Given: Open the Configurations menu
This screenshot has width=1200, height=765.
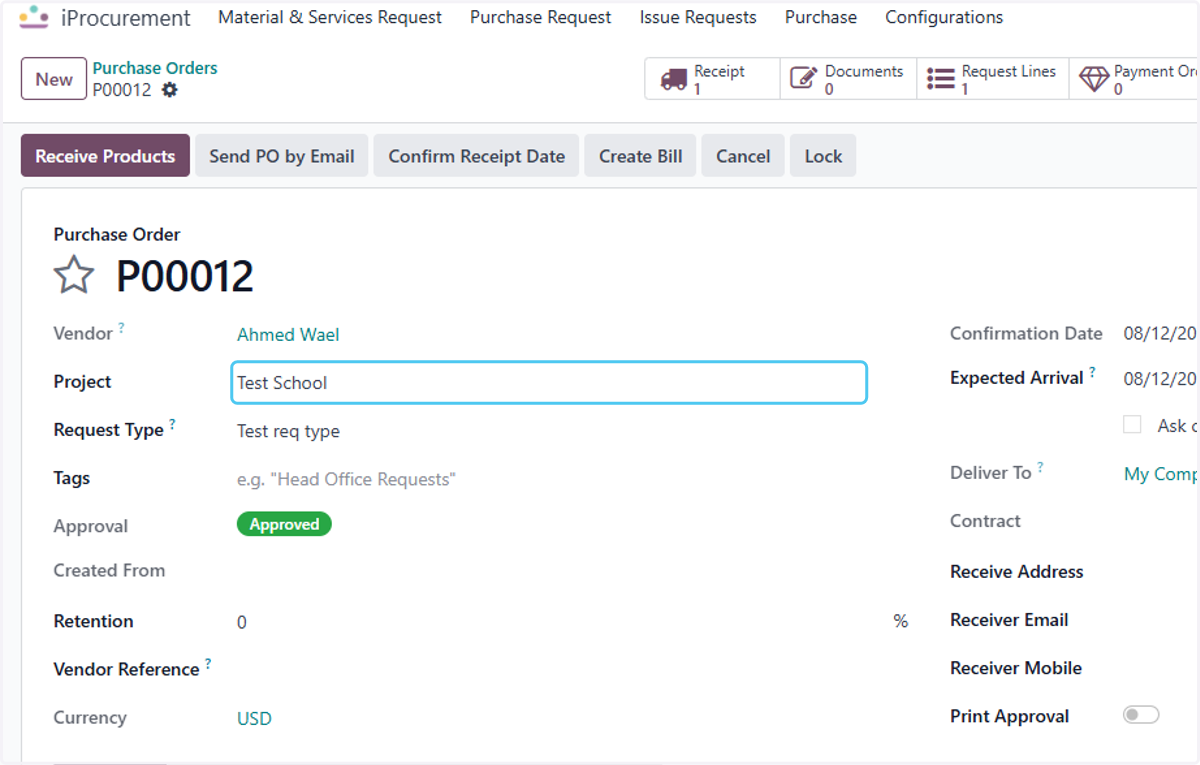Looking at the screenshot, I should (x=944, y=17).
